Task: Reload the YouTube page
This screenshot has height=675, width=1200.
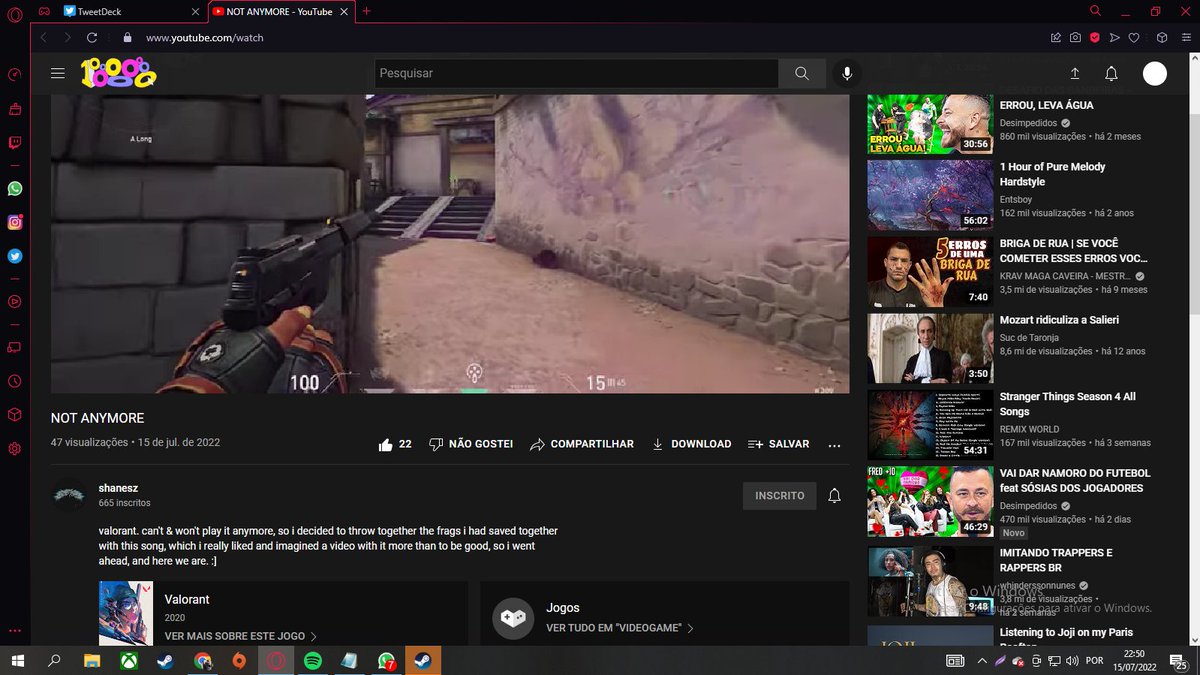Action: [92, 38]
